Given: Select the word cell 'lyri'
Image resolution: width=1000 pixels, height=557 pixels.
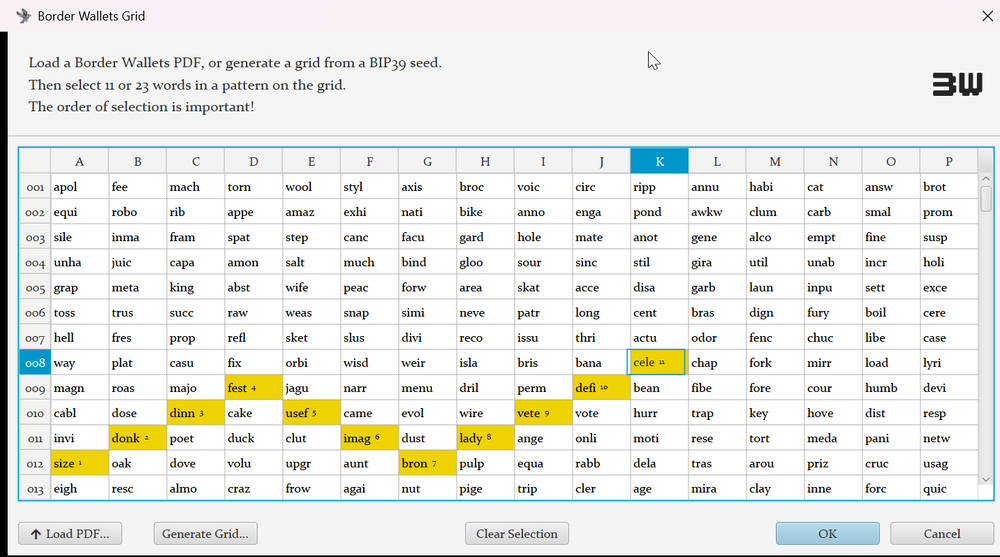Looking at the screenshot, I should pyautogui.click(x=949, y=363).
